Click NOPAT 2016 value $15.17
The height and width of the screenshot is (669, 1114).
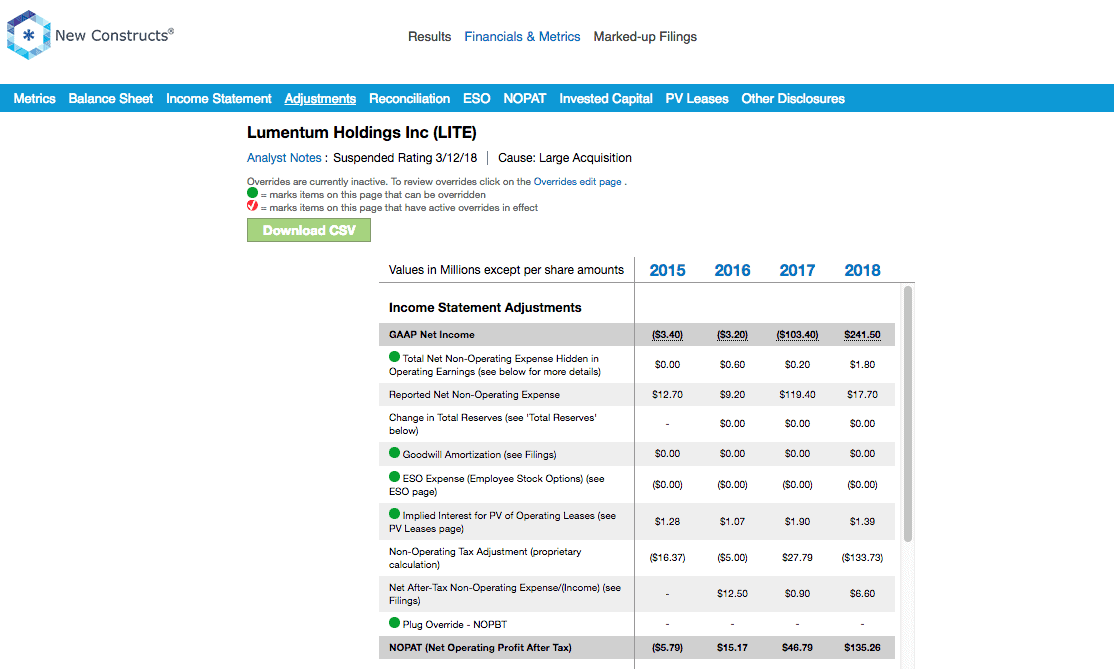[732, 648]
